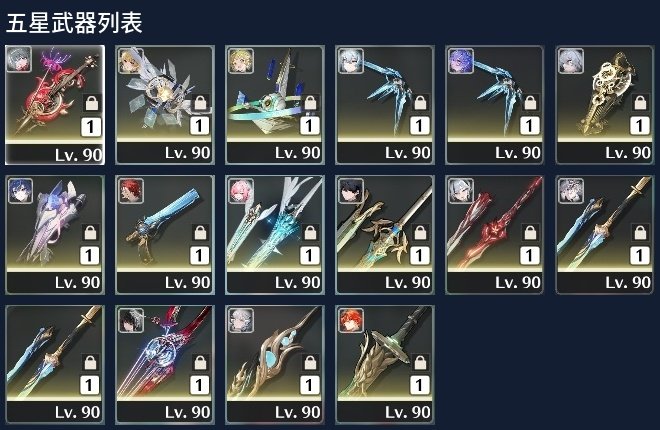
Task: Select the golden ornate gauntlet weapon card
Action: click(x=605, y=105)
